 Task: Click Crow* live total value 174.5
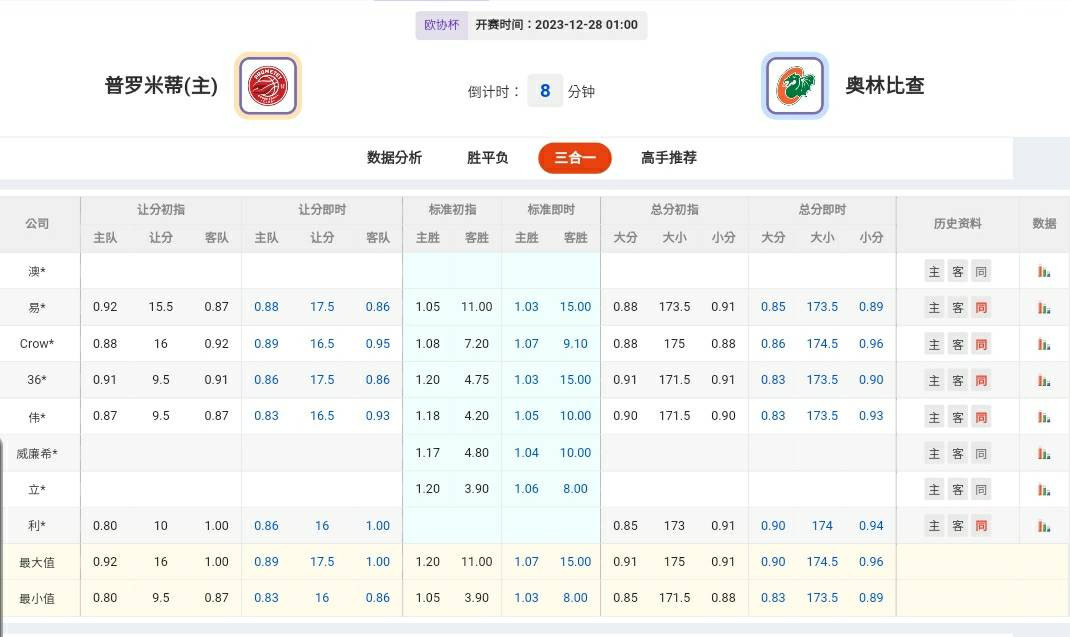[822, 344]
